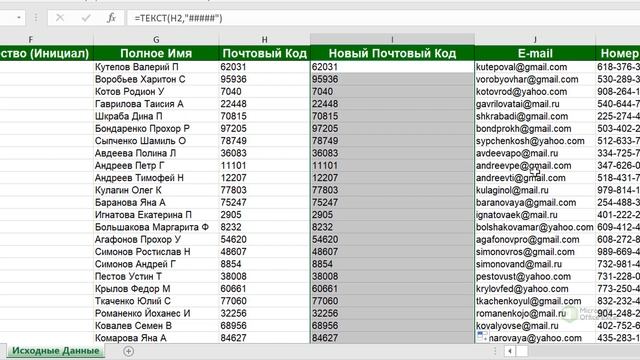This screenshot has width=640, height=360.
Task: Select the cell Симонов Ростислав Н
Action: [x=156, y=252]
